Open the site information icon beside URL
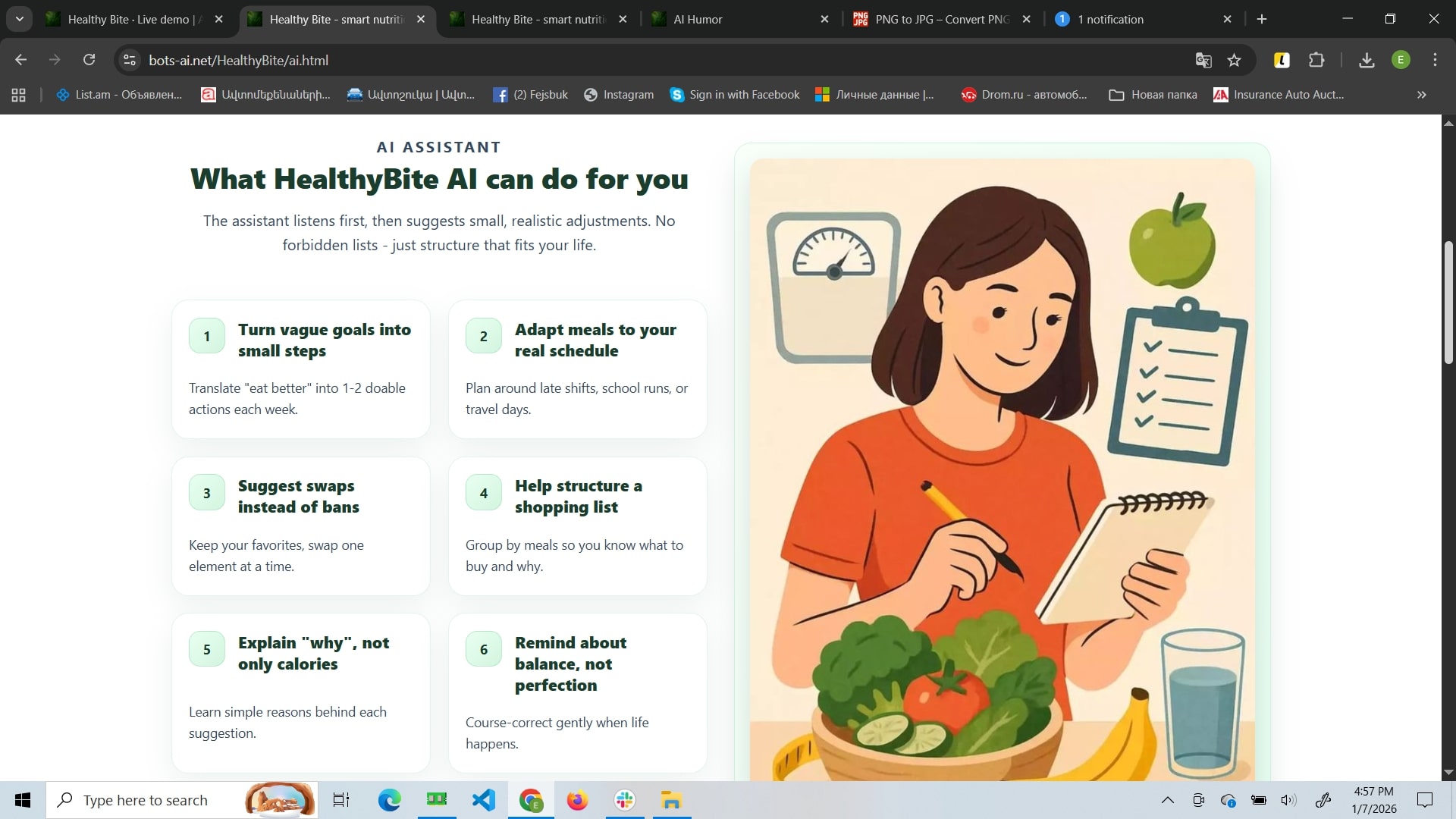 click(130, 61)
